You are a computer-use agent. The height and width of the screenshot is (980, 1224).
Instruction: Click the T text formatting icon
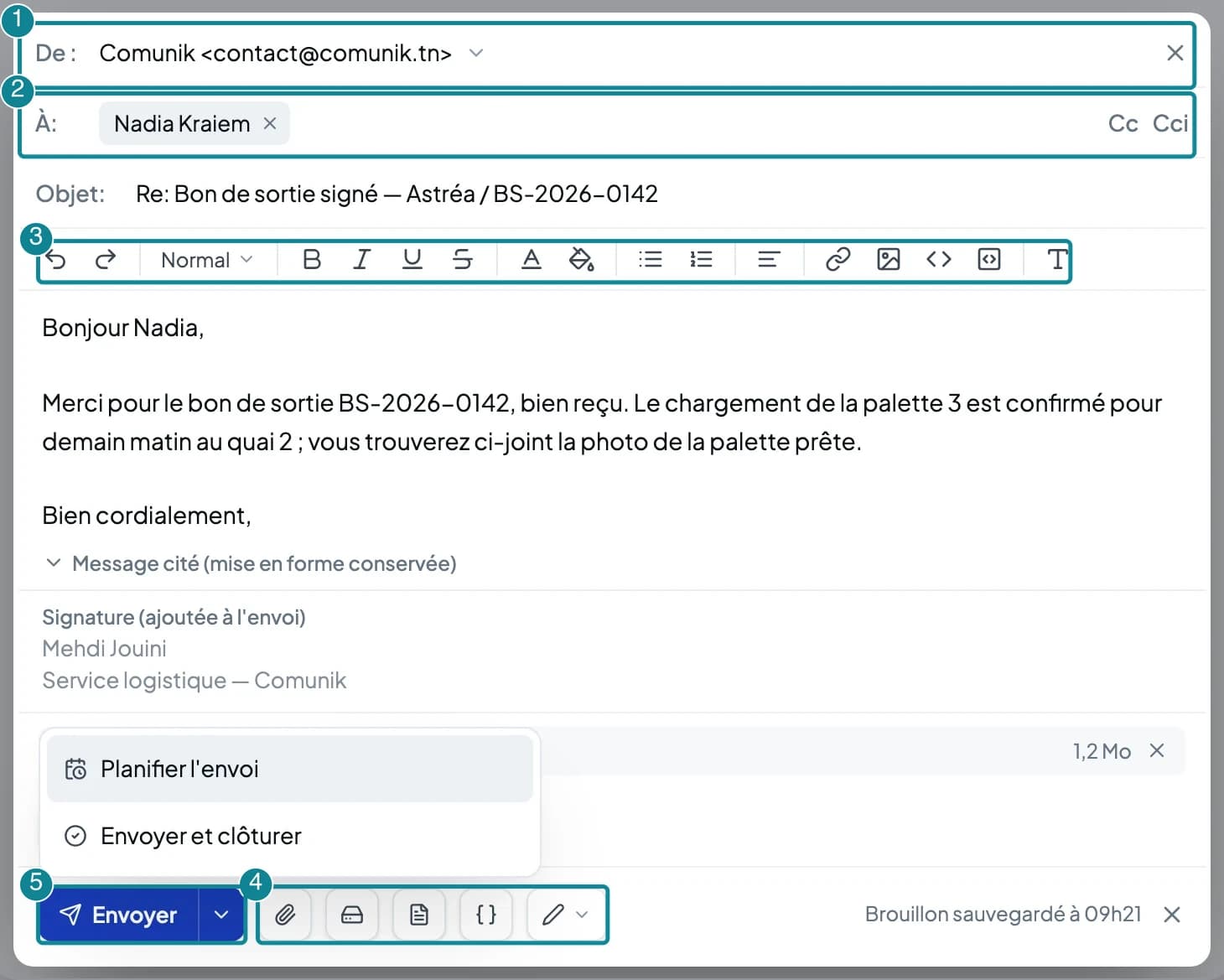pos(1057,260)
